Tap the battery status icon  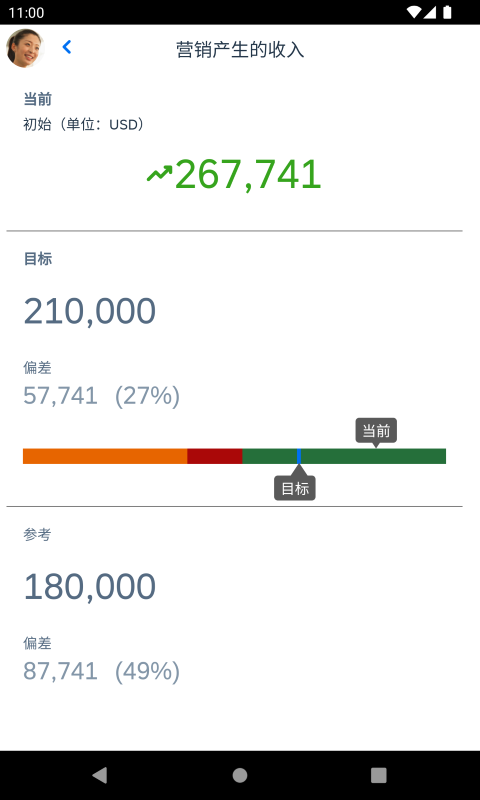click(x=447, y=12)
